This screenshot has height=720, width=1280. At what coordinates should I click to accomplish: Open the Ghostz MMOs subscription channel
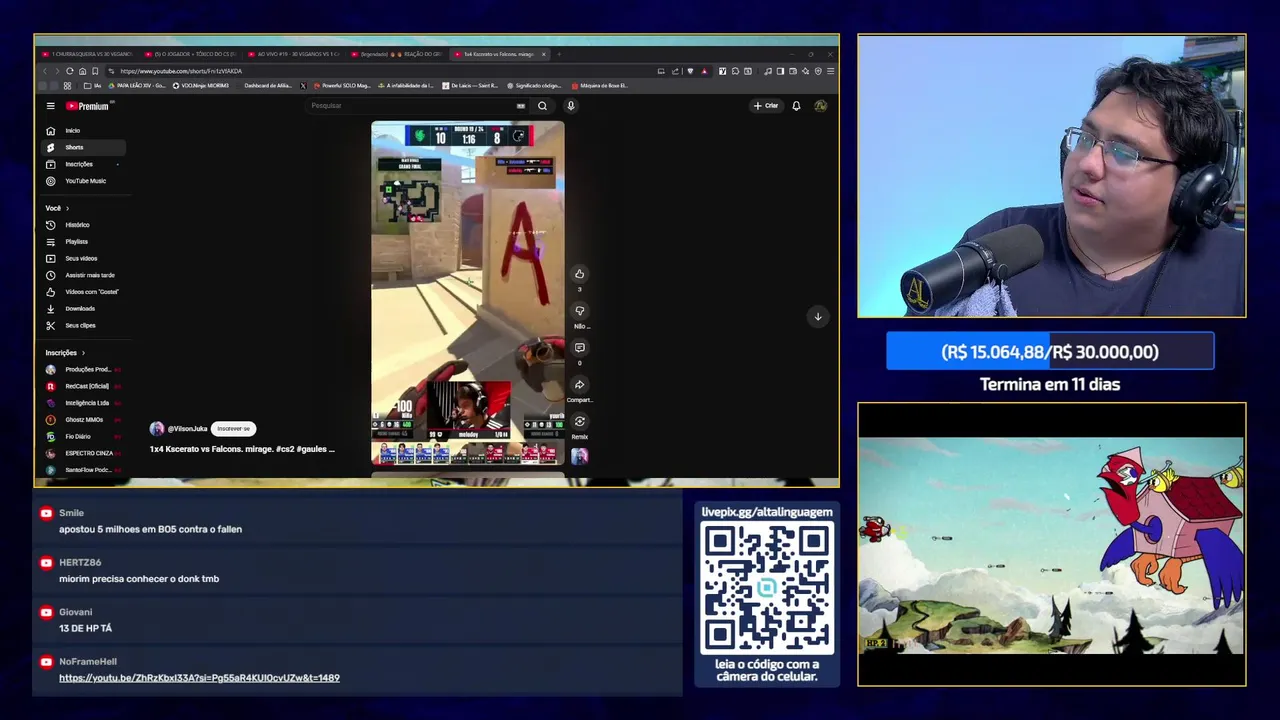tap(84, 420)
